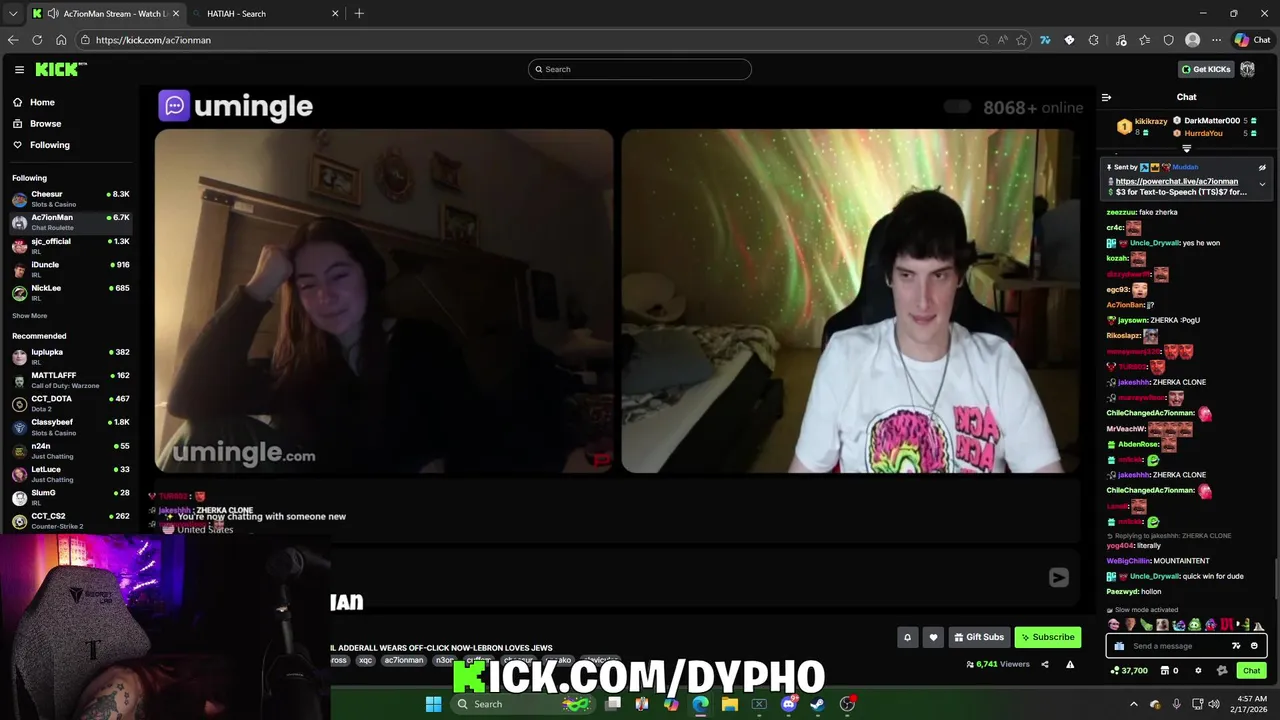Expand the pinned message chevron

(1262, 184)
